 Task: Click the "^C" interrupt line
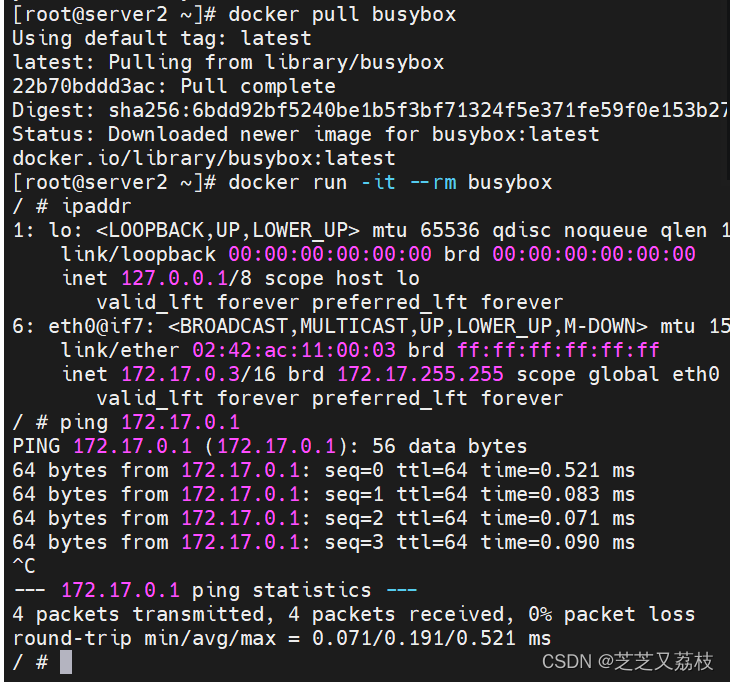pyautogui.click(x=24, y=566)
